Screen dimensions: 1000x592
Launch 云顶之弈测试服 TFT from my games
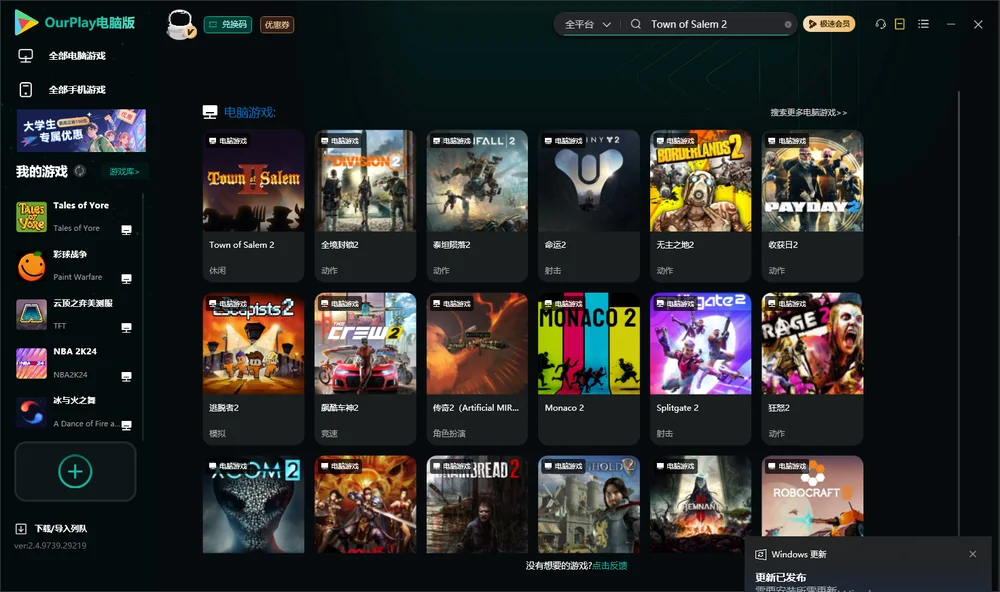(x=75, y=314)
